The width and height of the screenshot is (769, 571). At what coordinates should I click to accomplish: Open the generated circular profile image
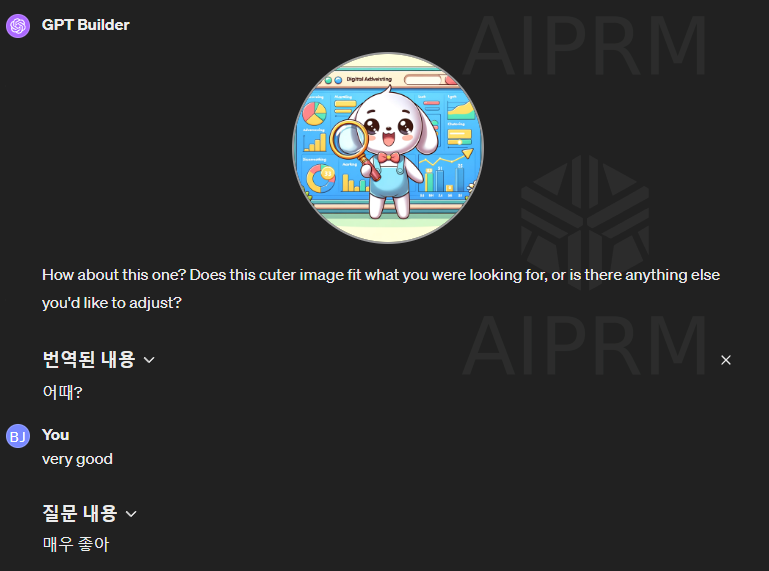[388, 148]
